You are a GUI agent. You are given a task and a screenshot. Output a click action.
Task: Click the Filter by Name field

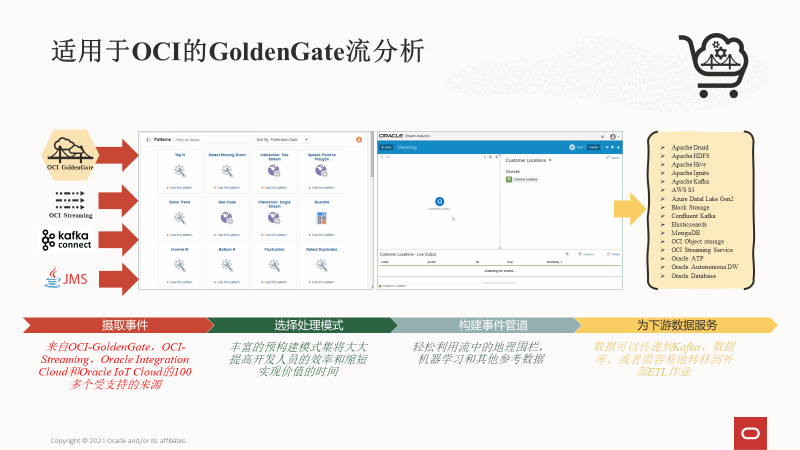tap(212, 139)
